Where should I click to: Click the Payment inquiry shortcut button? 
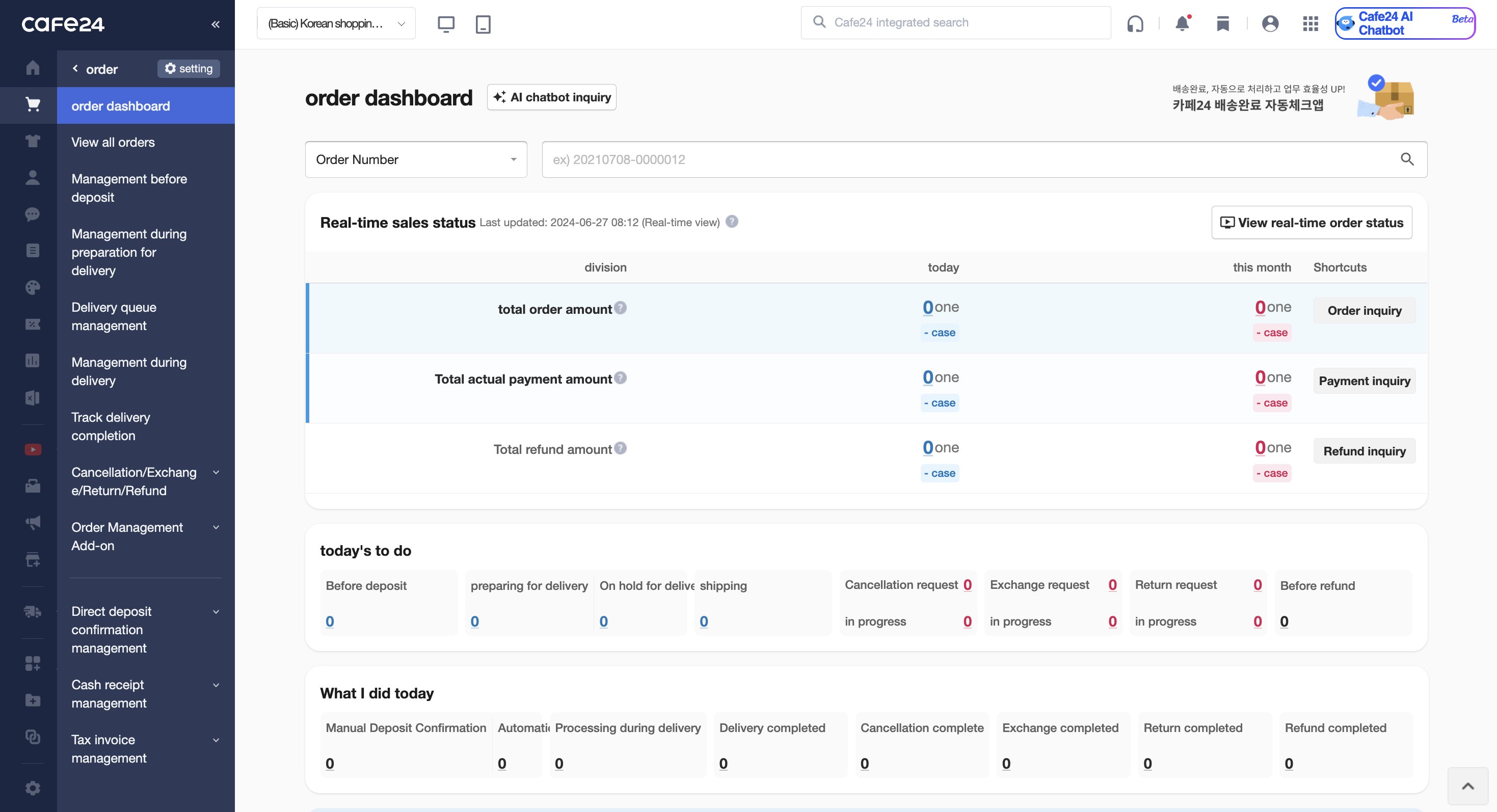(1364, 381)
